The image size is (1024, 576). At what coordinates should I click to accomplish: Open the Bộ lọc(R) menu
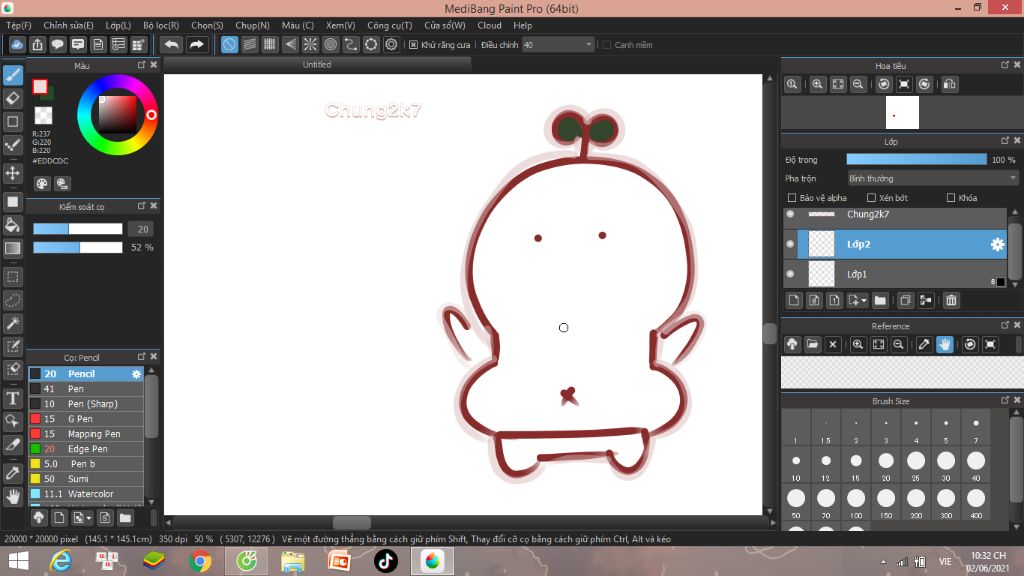[161, 25]
